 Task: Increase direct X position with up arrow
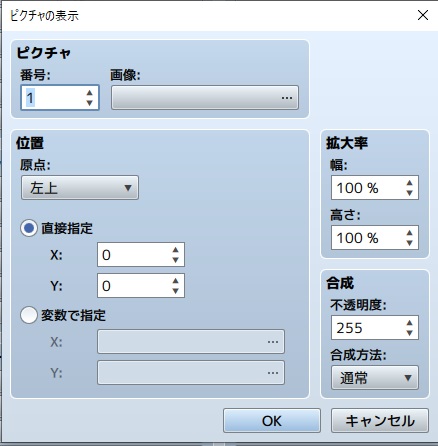coord(176,250)
